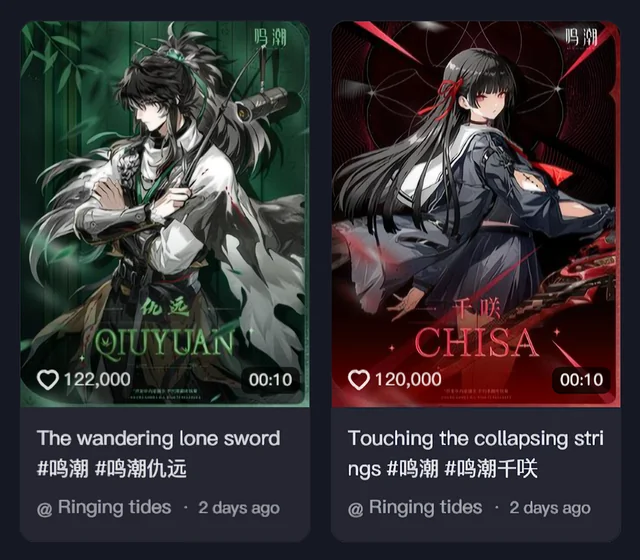Like the Chisa video with heart icon

tap(359, 380)
